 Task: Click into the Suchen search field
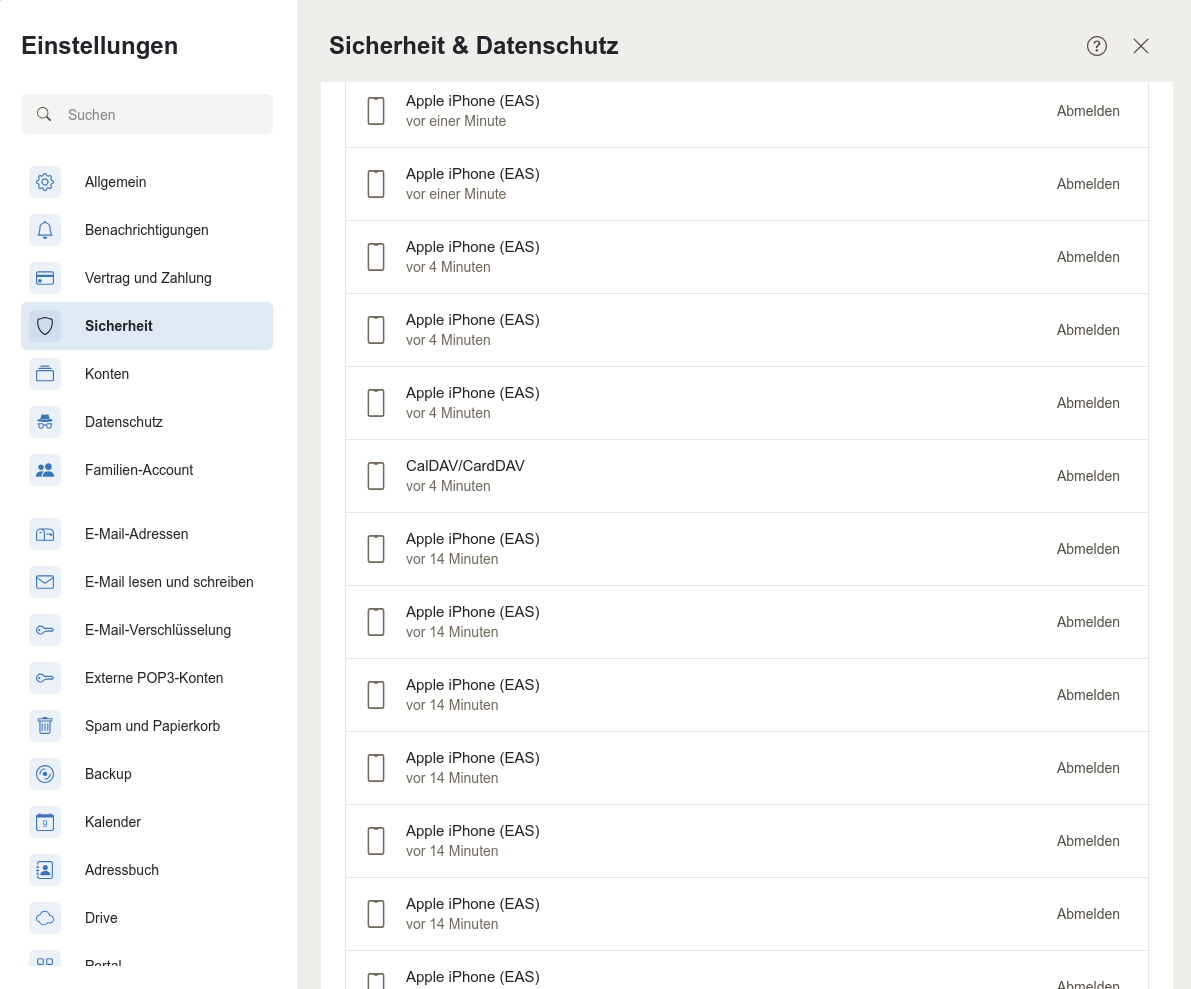click(x=160, y=114)
